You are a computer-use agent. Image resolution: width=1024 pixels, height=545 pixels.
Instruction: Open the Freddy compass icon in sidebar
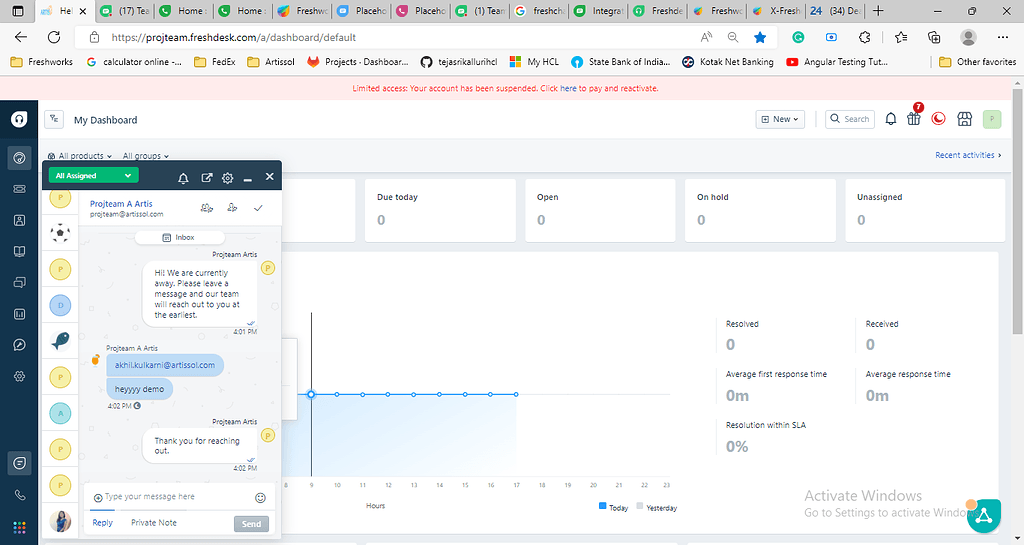[19, 345]
